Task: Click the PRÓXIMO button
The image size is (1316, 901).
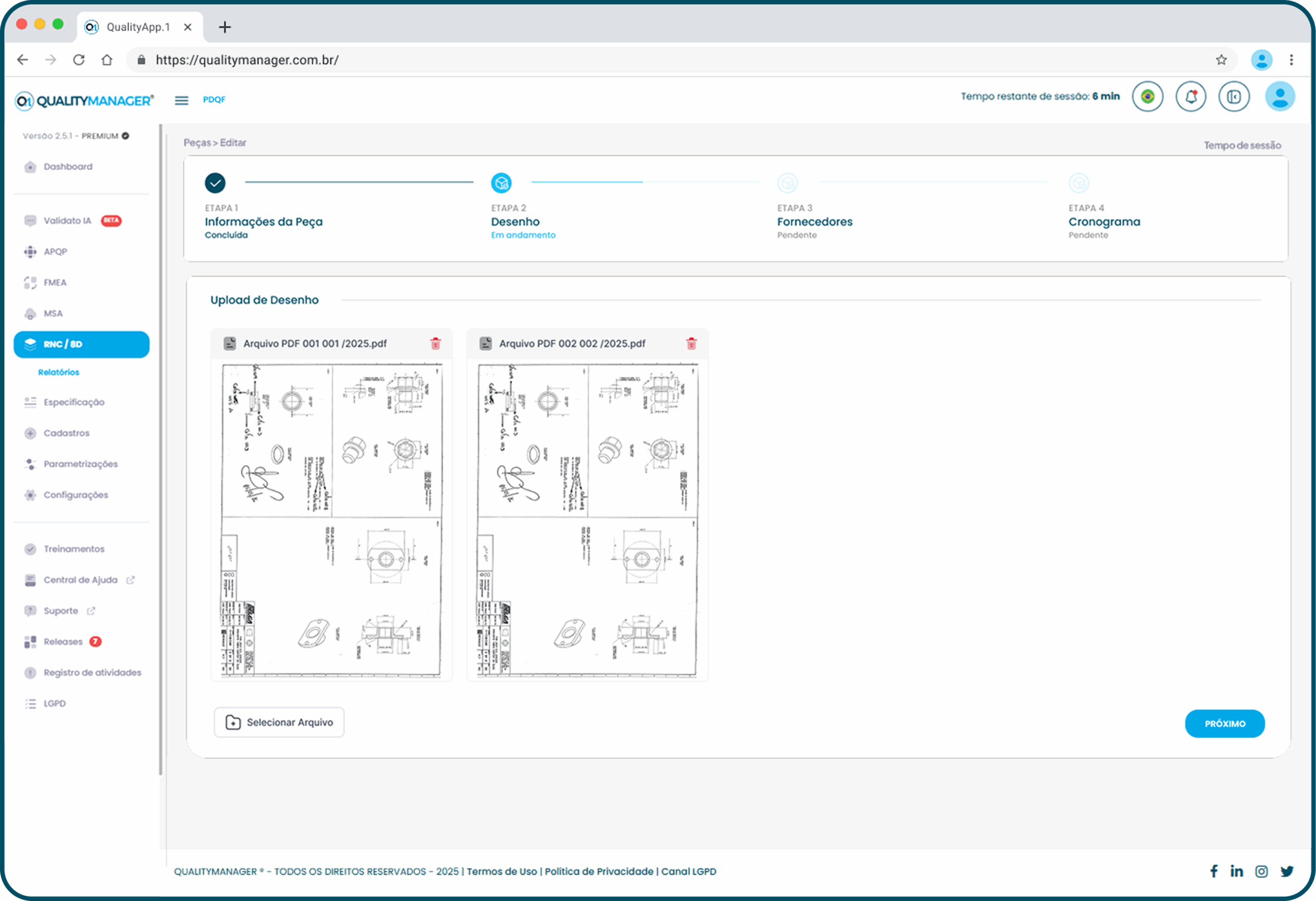Action: [x=1224, y=724]
